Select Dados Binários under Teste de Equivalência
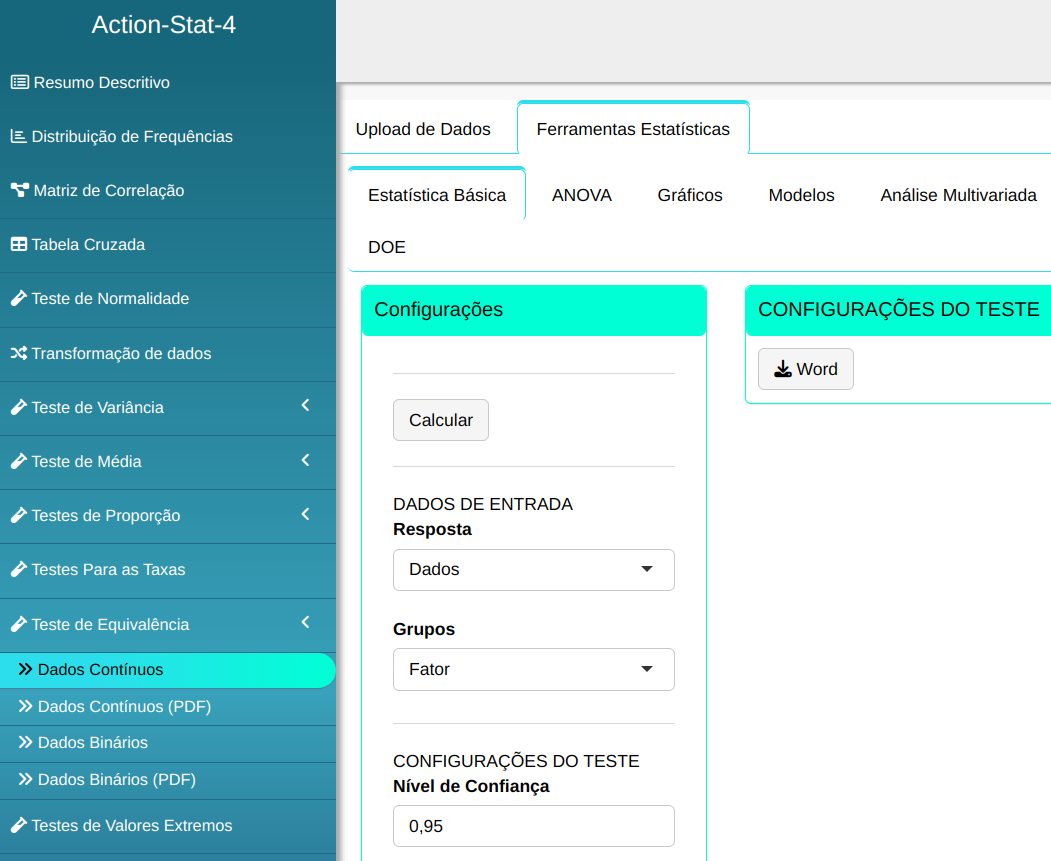Image resolution: width=1051 pixels, height=861 pixels. click(x=92, y=743)
